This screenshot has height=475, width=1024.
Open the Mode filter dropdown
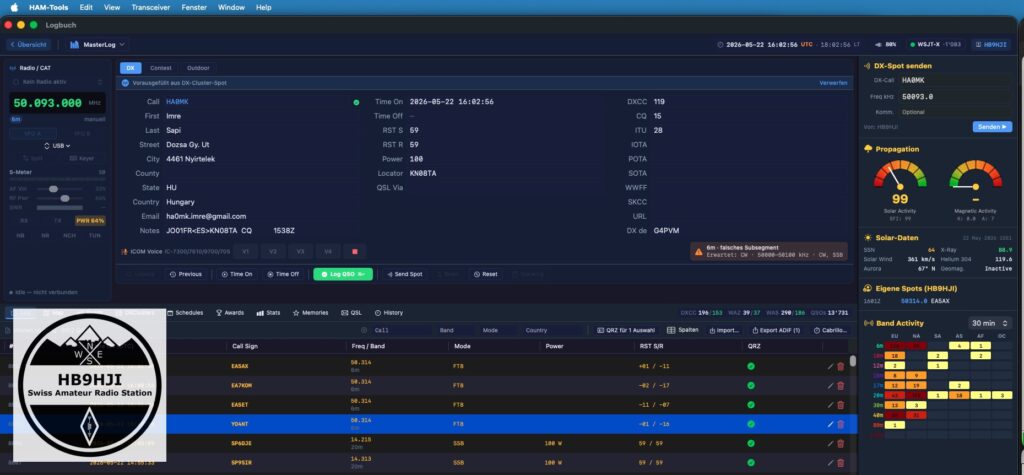pyautogui.click(x=498, y=331)
